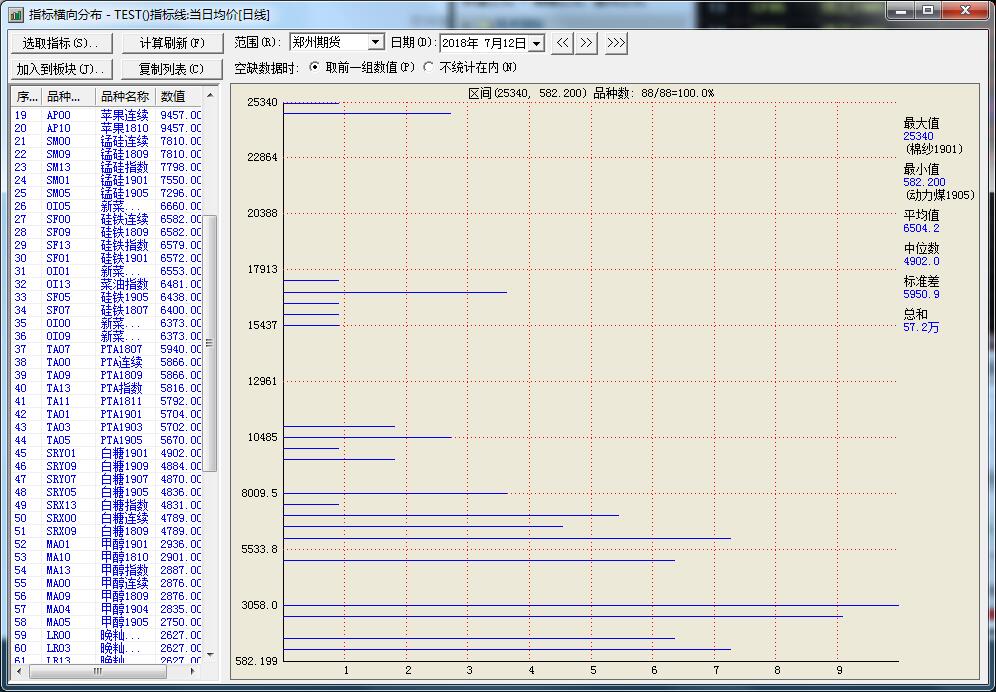Click the list scroll down arrow
996x692 pixels.
(x=210, y=655)
